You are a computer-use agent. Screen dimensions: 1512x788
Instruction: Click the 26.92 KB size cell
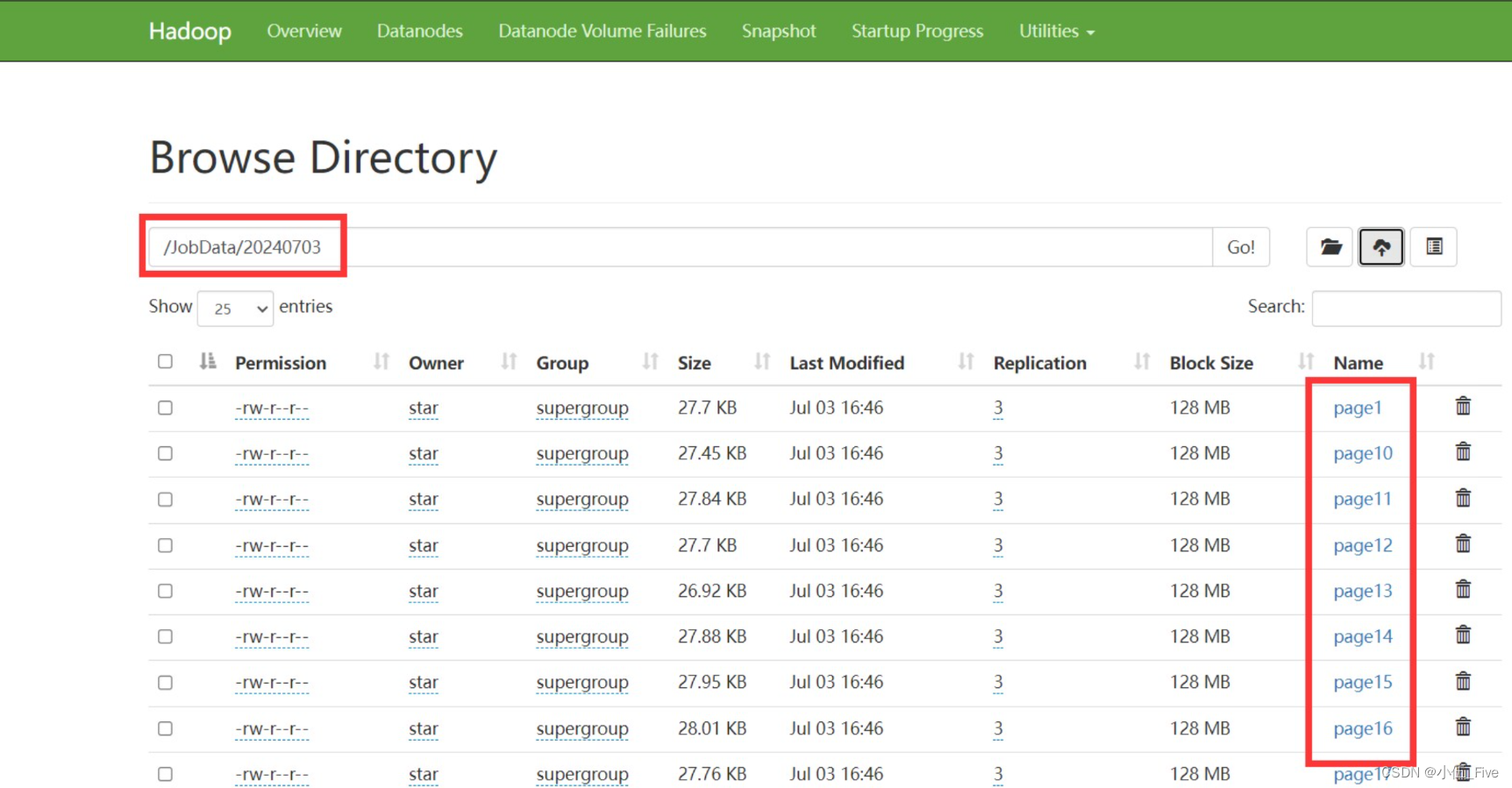pos(712,591)
